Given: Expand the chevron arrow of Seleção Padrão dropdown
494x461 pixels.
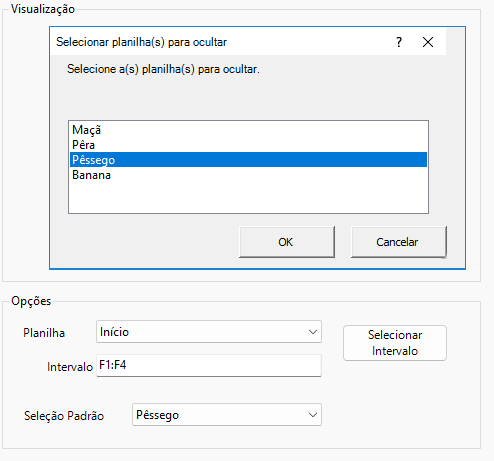Looking at the screenshot, I should click(312, 415).
